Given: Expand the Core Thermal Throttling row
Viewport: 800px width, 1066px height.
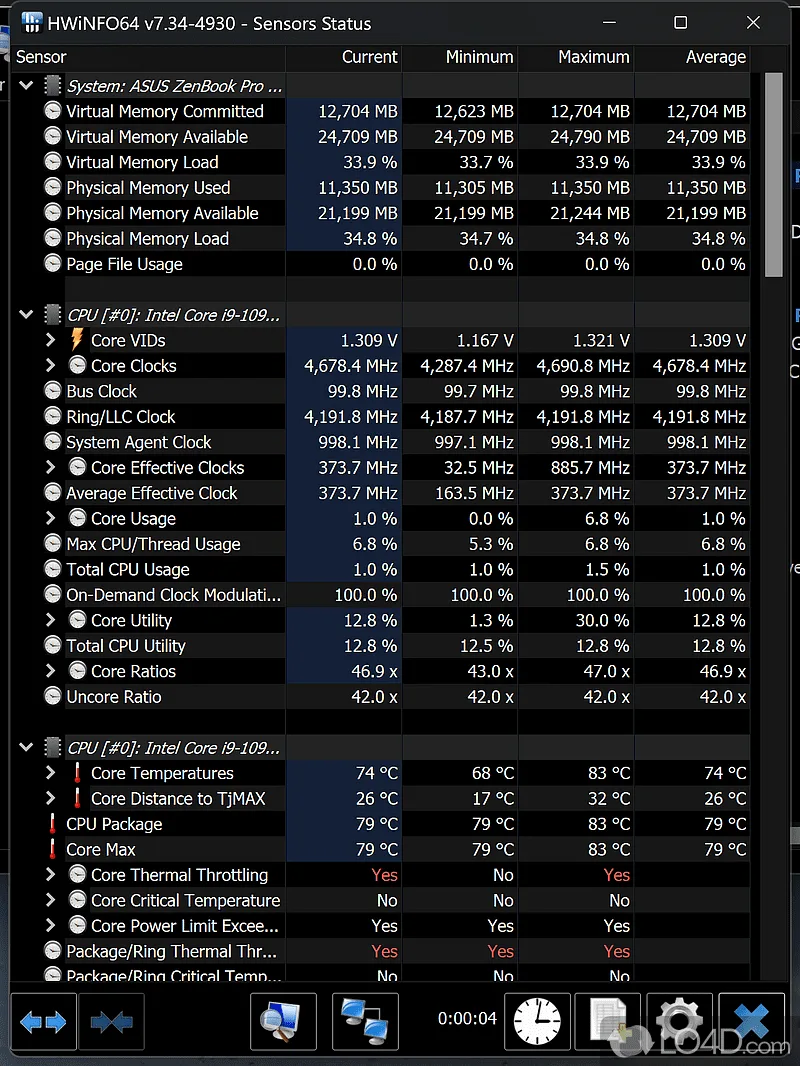Looking at the screenshot, I should click(x=51, y=875).
